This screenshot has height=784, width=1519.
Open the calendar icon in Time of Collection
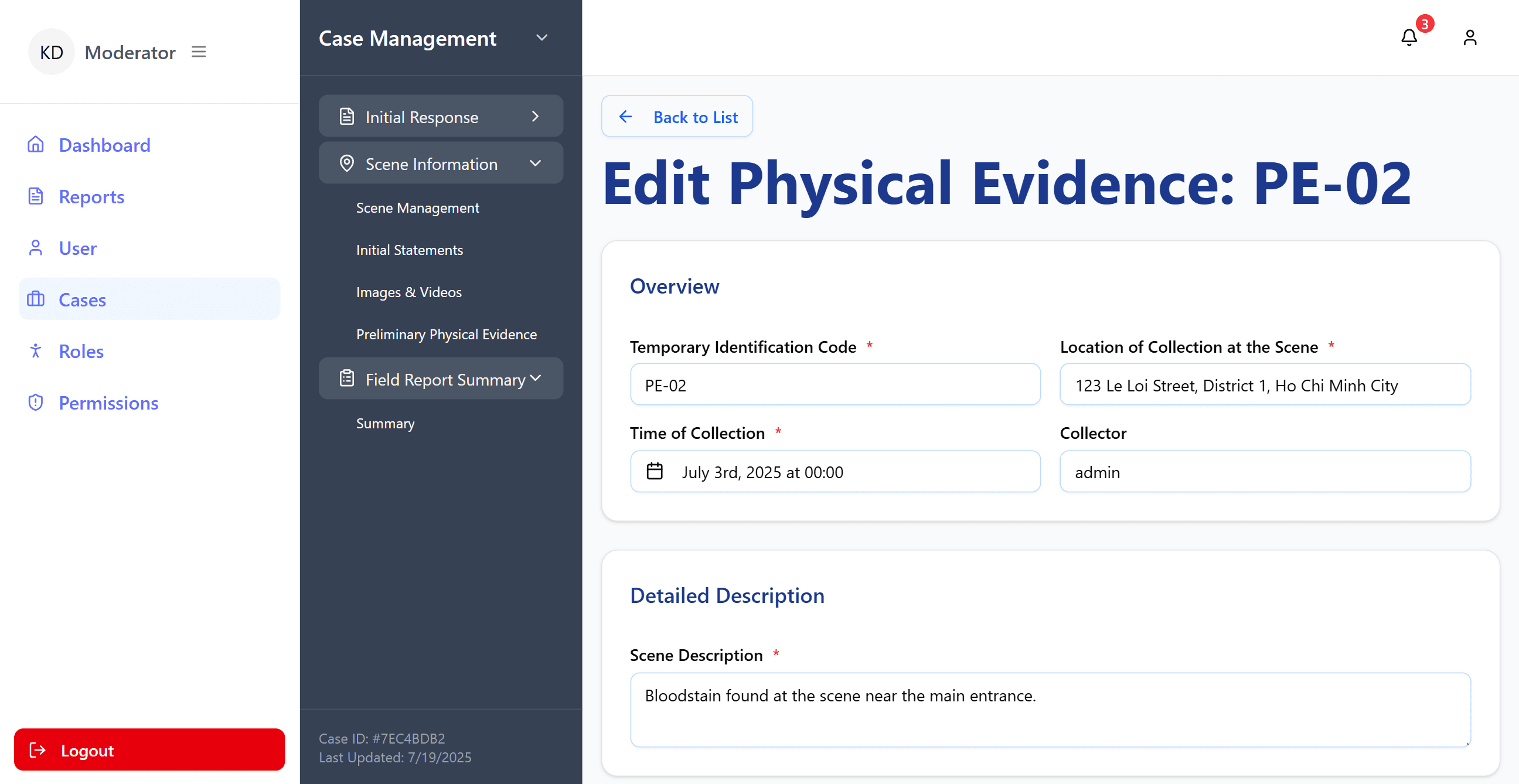[655, 472]
